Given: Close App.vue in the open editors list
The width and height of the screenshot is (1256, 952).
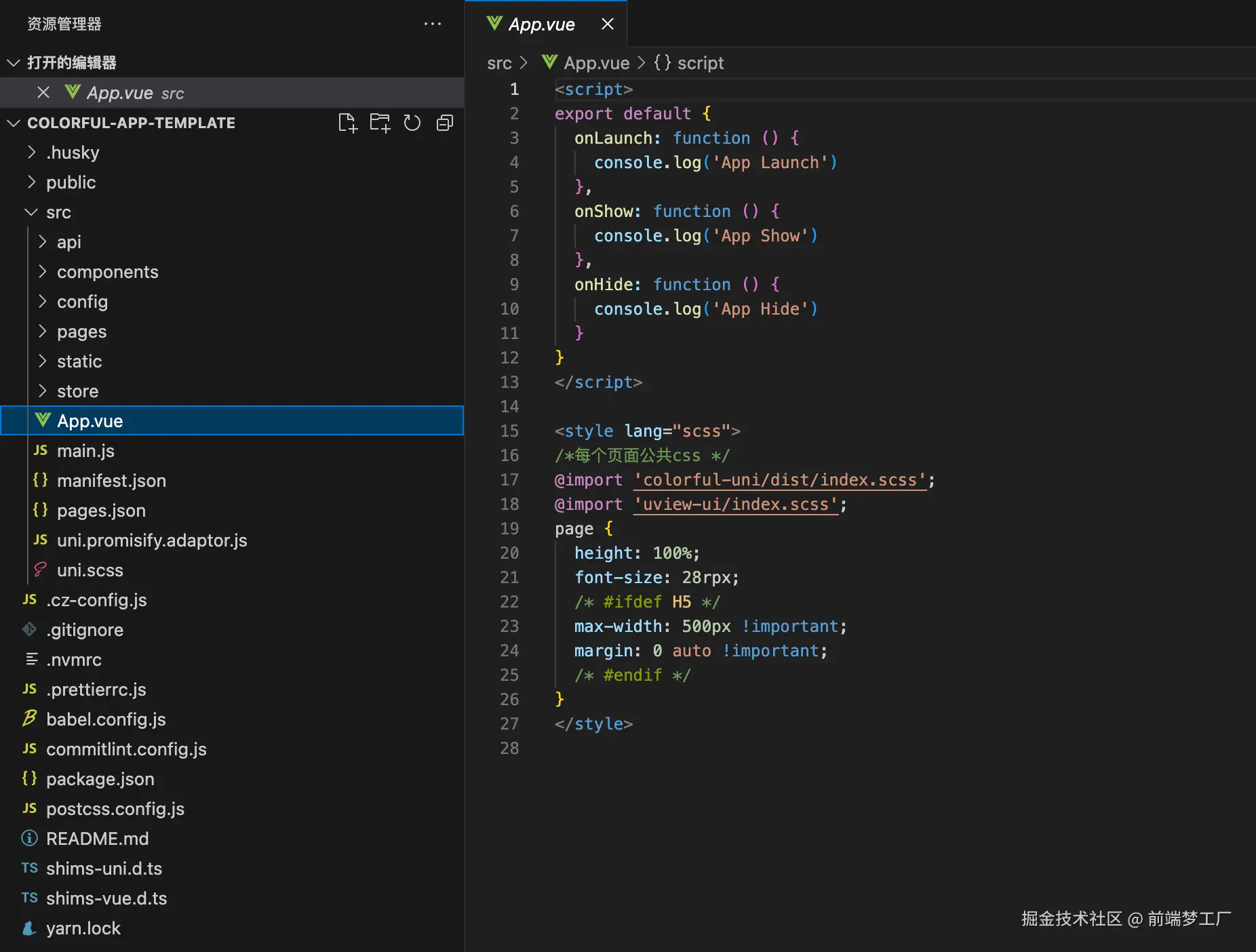Looking at the screenshot, I should pos(43,93).
